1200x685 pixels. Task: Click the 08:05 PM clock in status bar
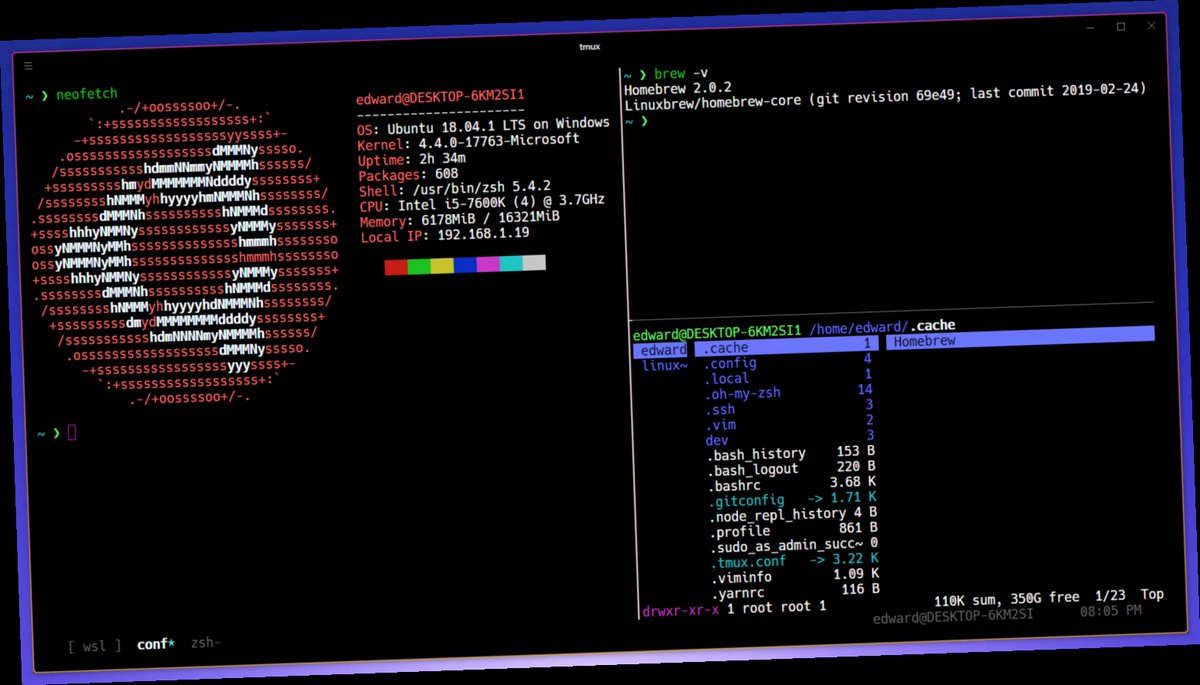point(1110,609)
